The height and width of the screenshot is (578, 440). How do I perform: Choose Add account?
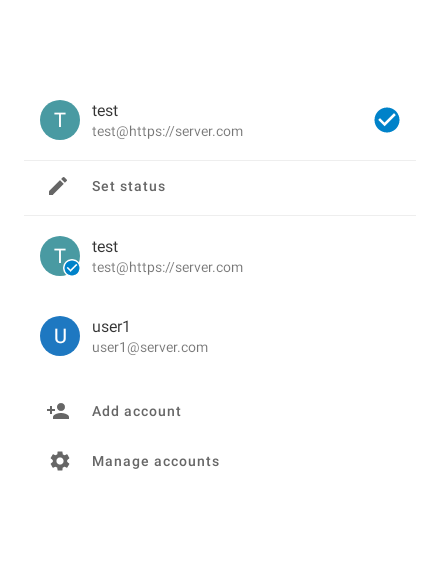pyautogui.click(x=220, y=411)
